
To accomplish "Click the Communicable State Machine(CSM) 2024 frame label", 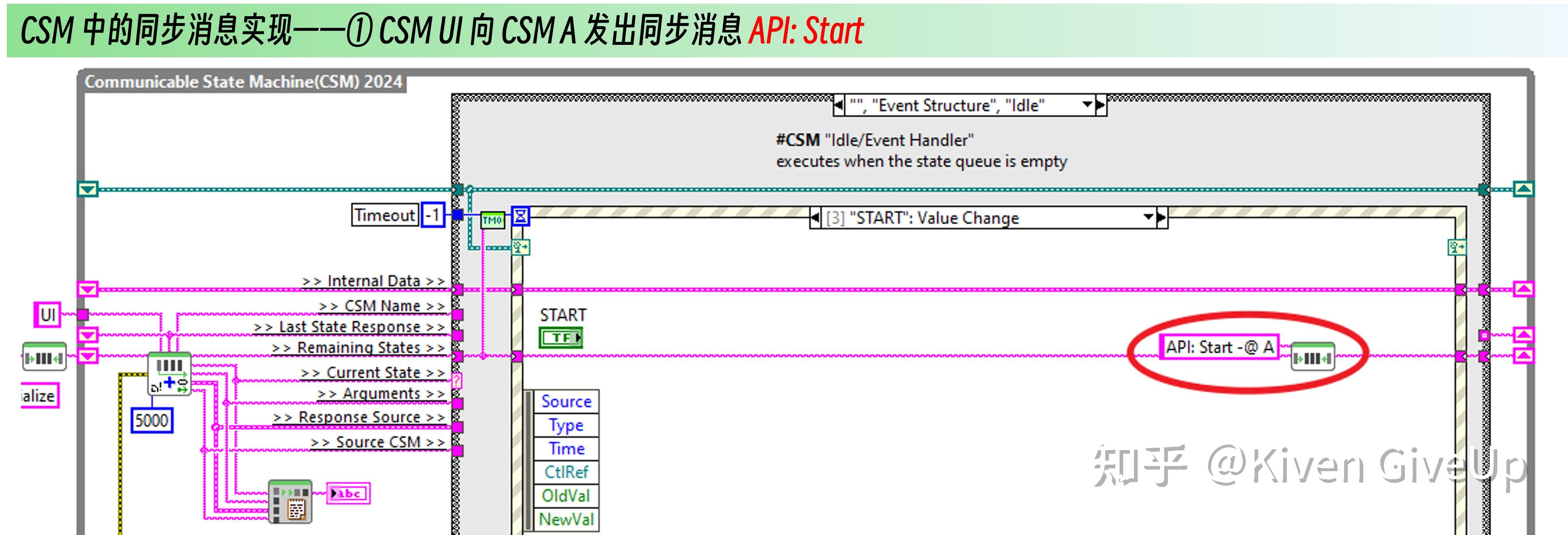I will coord(243,81).
